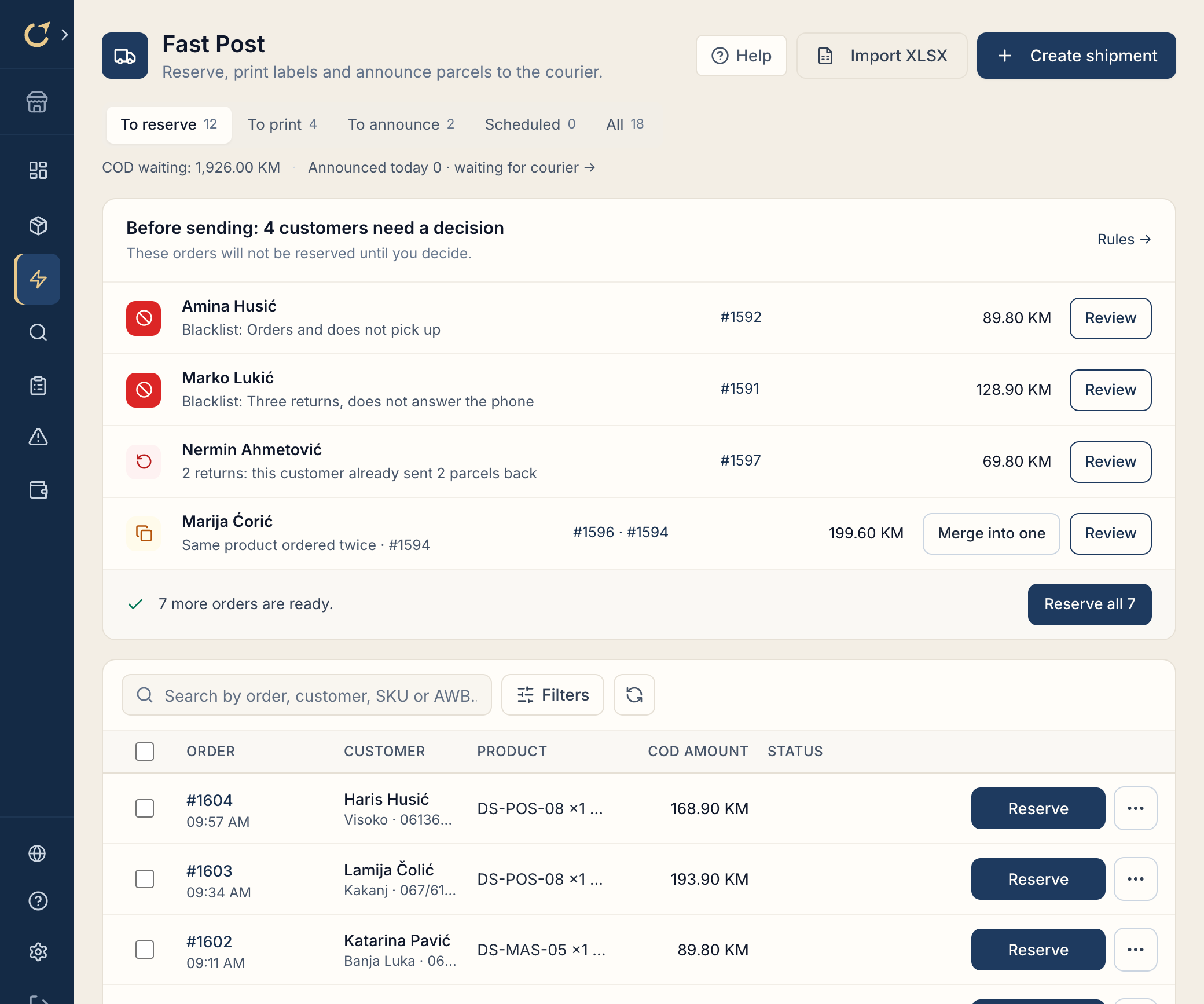
Task: Review Marija Ćorić's duplicate orders
Action: tap(1111, 533)
